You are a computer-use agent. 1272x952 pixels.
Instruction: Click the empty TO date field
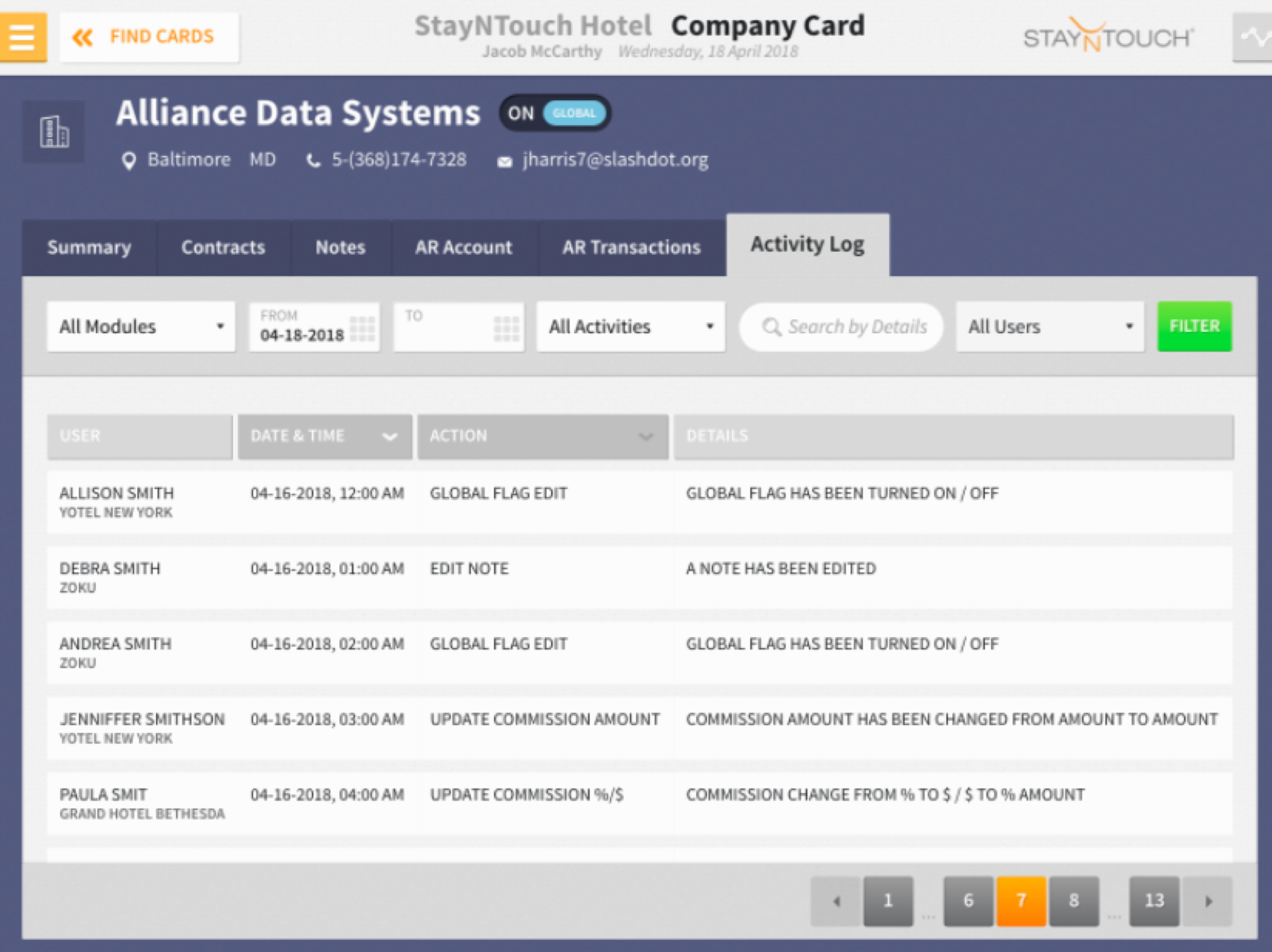459,327
